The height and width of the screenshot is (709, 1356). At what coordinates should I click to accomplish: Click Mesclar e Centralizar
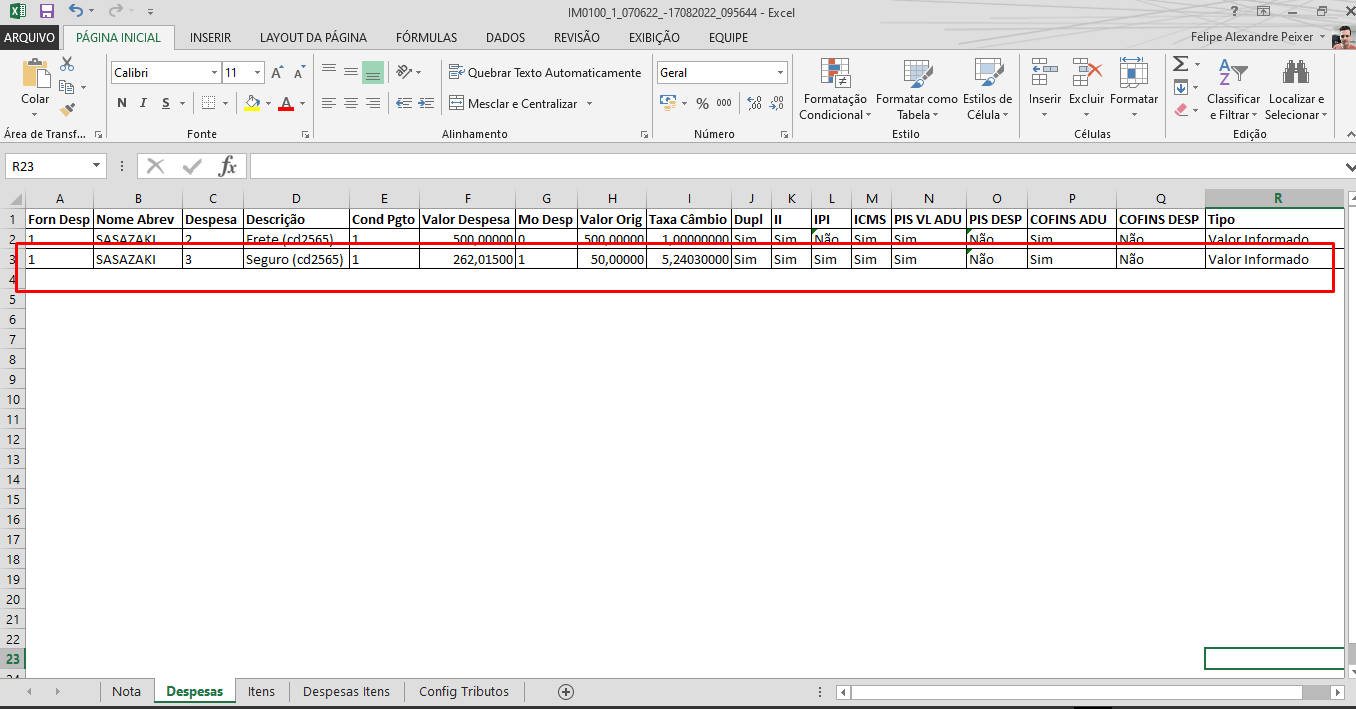pos(513,103)
